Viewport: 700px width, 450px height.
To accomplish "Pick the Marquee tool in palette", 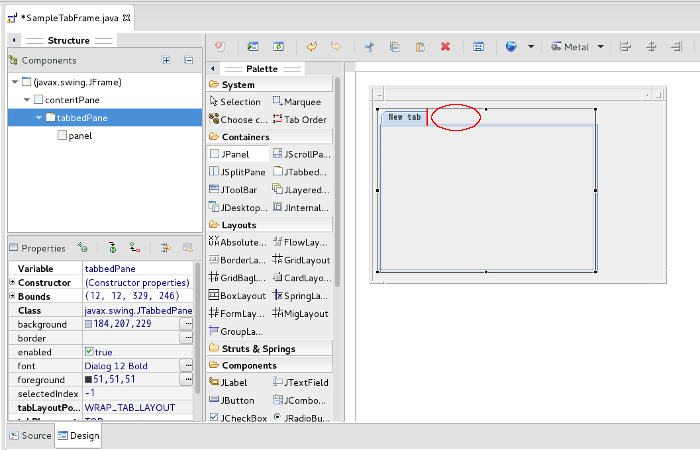I will pos(297,102).
